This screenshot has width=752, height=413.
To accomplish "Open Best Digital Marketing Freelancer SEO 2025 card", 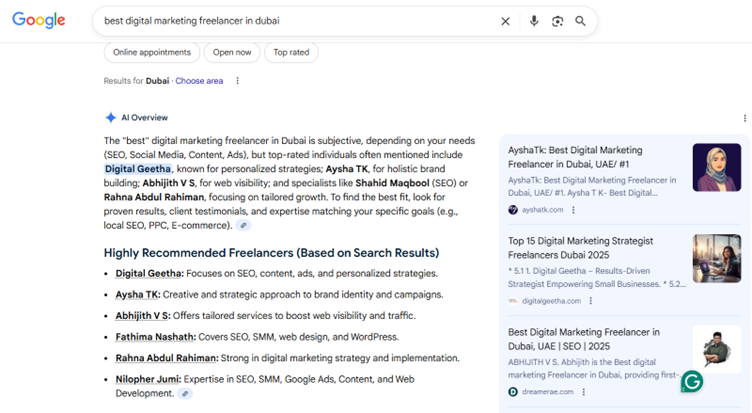I will pyautogui.click(x=584, y=339).
